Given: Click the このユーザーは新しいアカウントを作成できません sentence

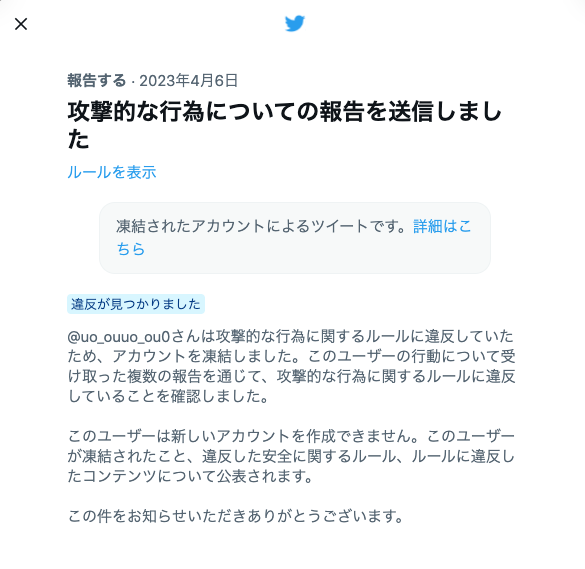Looking at the screenshot, I should pos(243,436).
